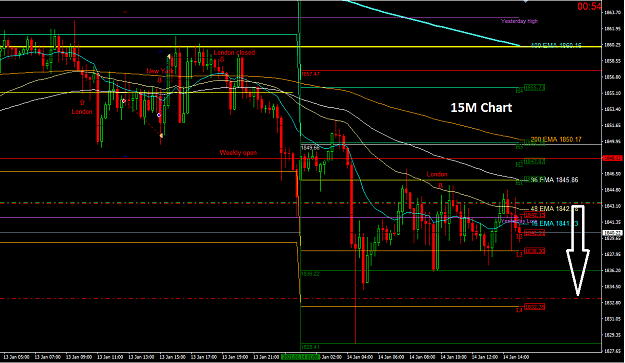This screenshot has height=363, width=625.
Task: Click the 1857.47 red level label
Action: pyautogui.click(x=311, y=74)
